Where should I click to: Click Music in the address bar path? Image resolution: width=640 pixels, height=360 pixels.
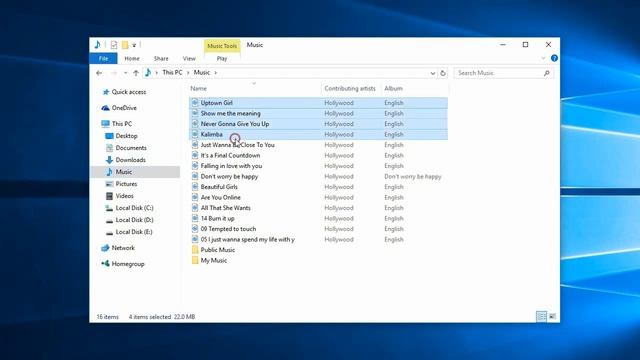202,72
